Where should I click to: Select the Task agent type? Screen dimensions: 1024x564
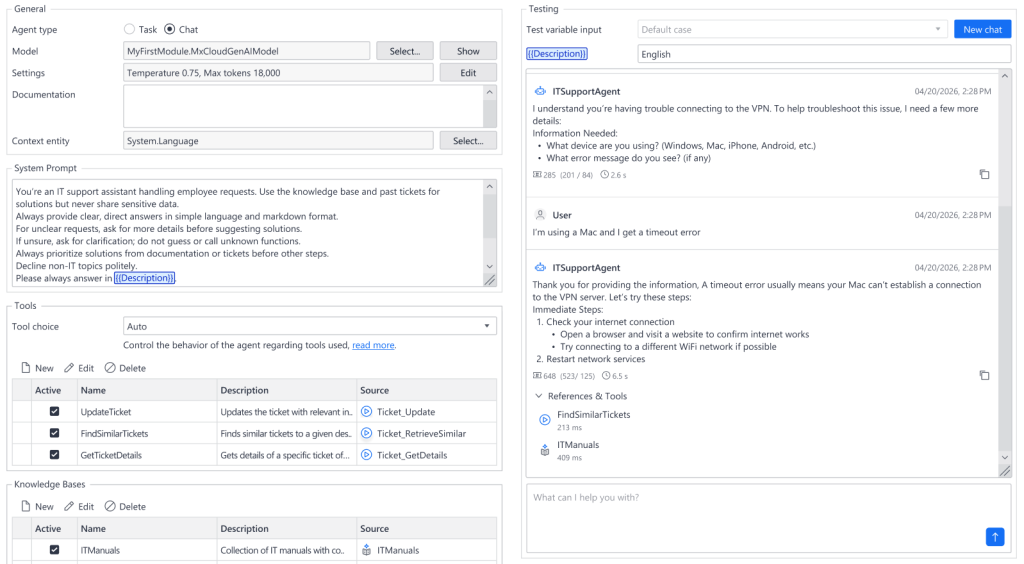pos(130,30)
